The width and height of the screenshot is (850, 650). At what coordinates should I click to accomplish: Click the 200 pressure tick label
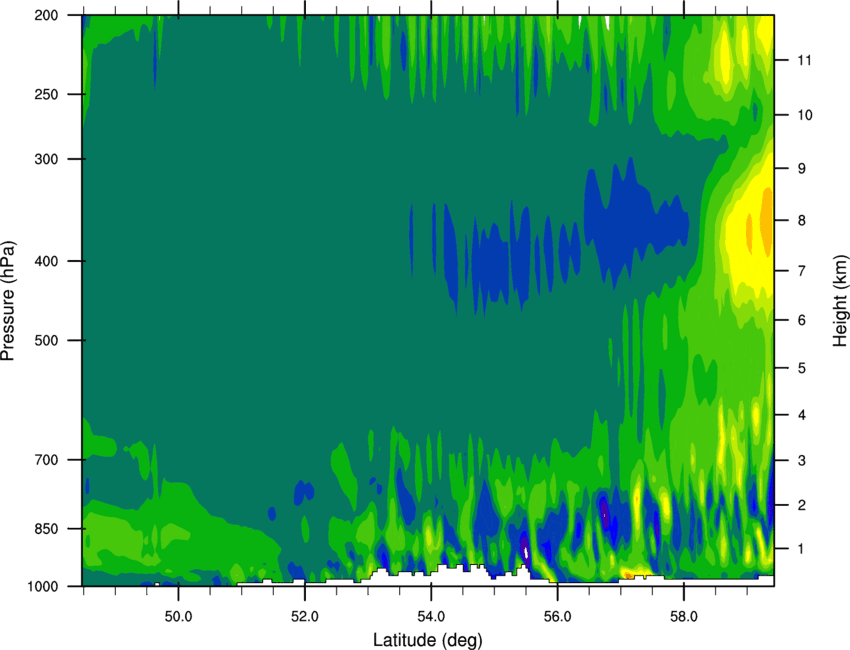pos(47,15)
